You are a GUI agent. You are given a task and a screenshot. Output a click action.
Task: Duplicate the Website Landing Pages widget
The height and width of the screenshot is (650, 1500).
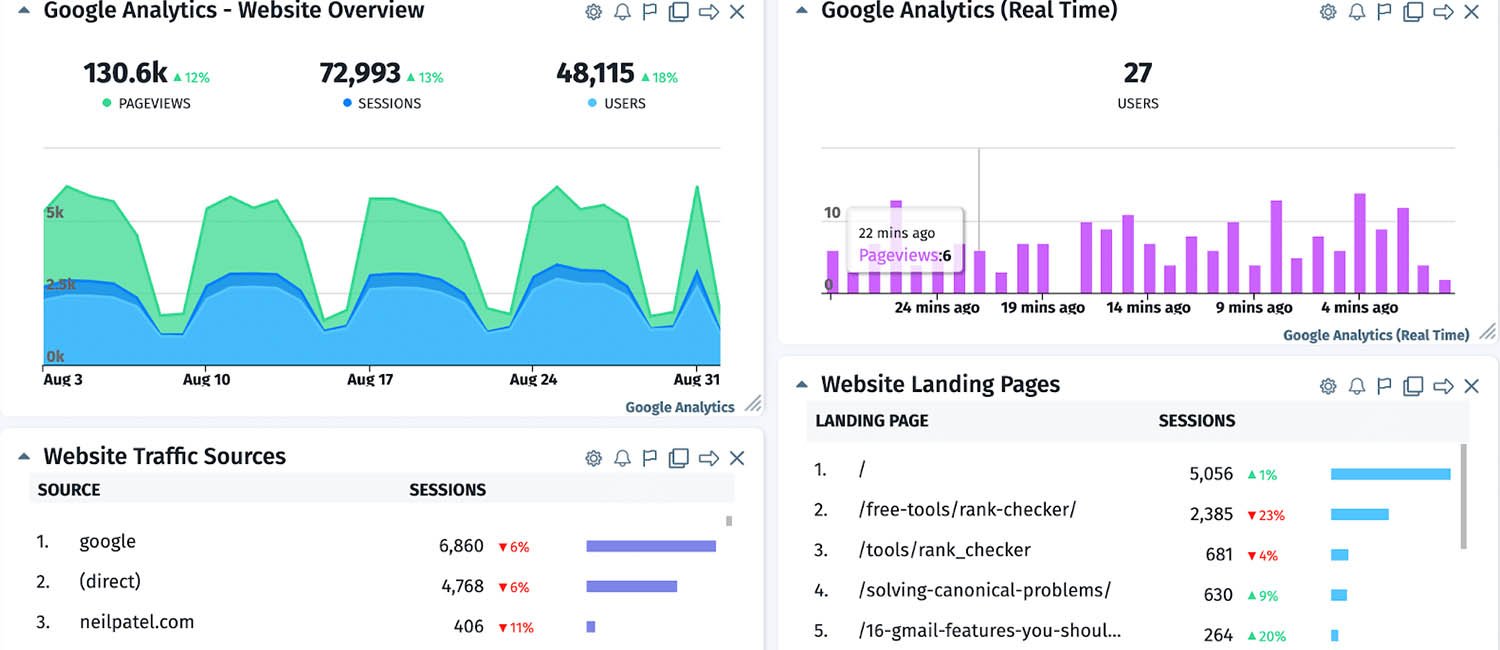coord(1413,386)
